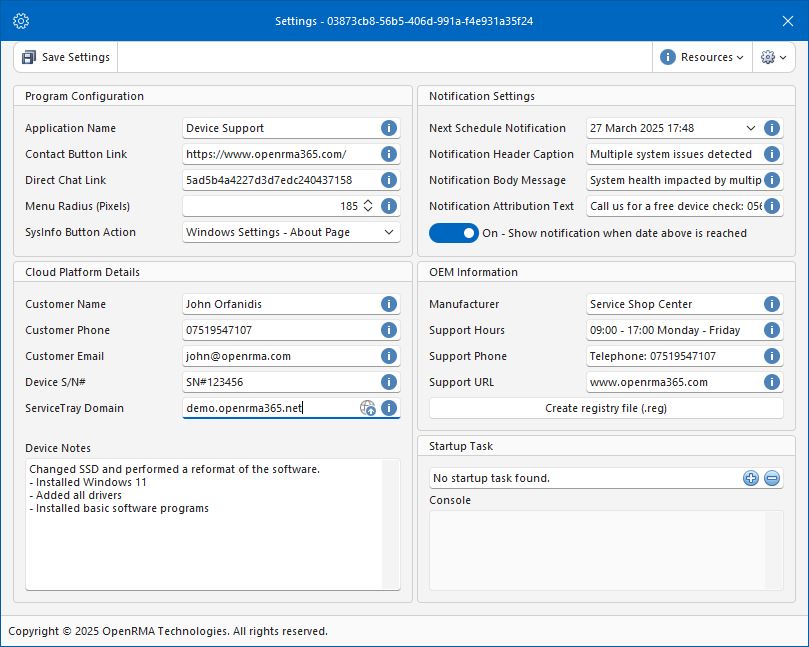This screenshot has height=647, width=809.
Task: Click info icon beside Direct Chat Link
Action: point(389,180)
